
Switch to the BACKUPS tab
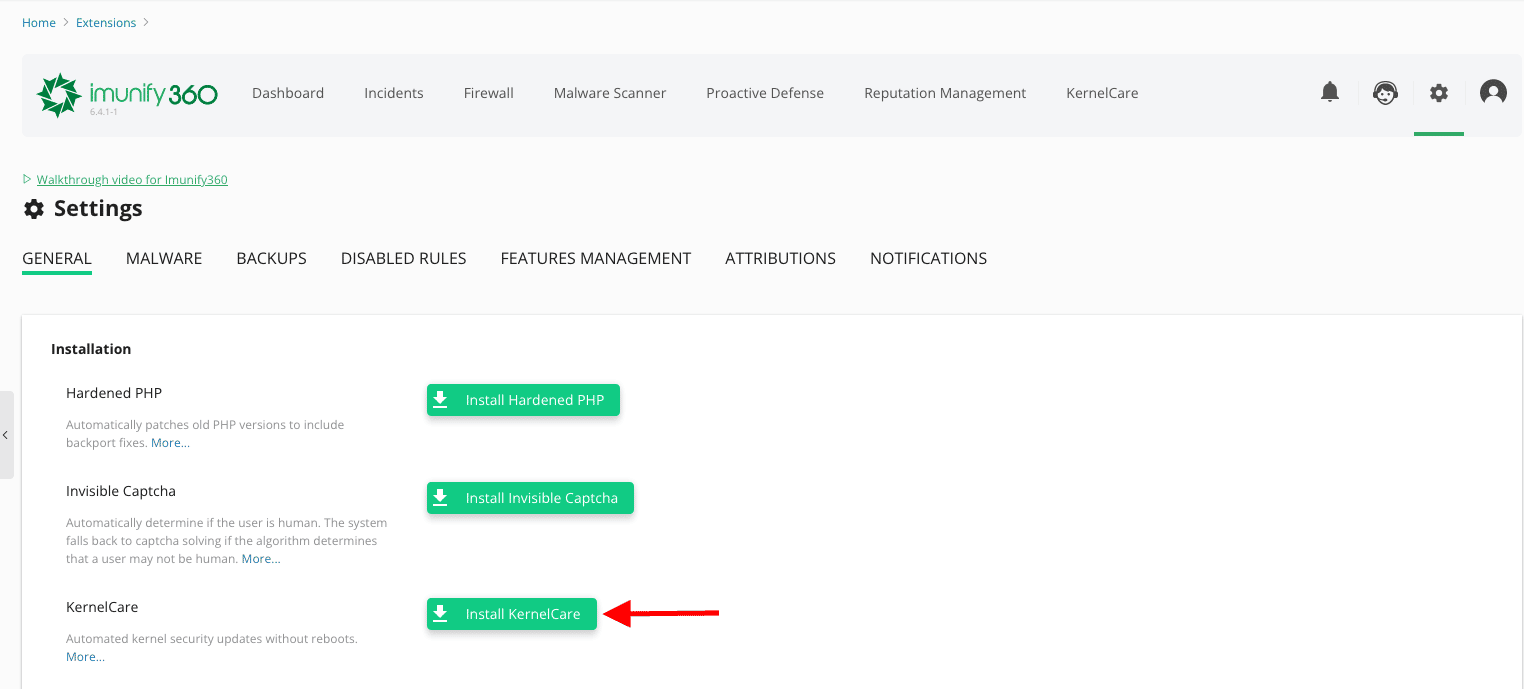coord(271,258)
